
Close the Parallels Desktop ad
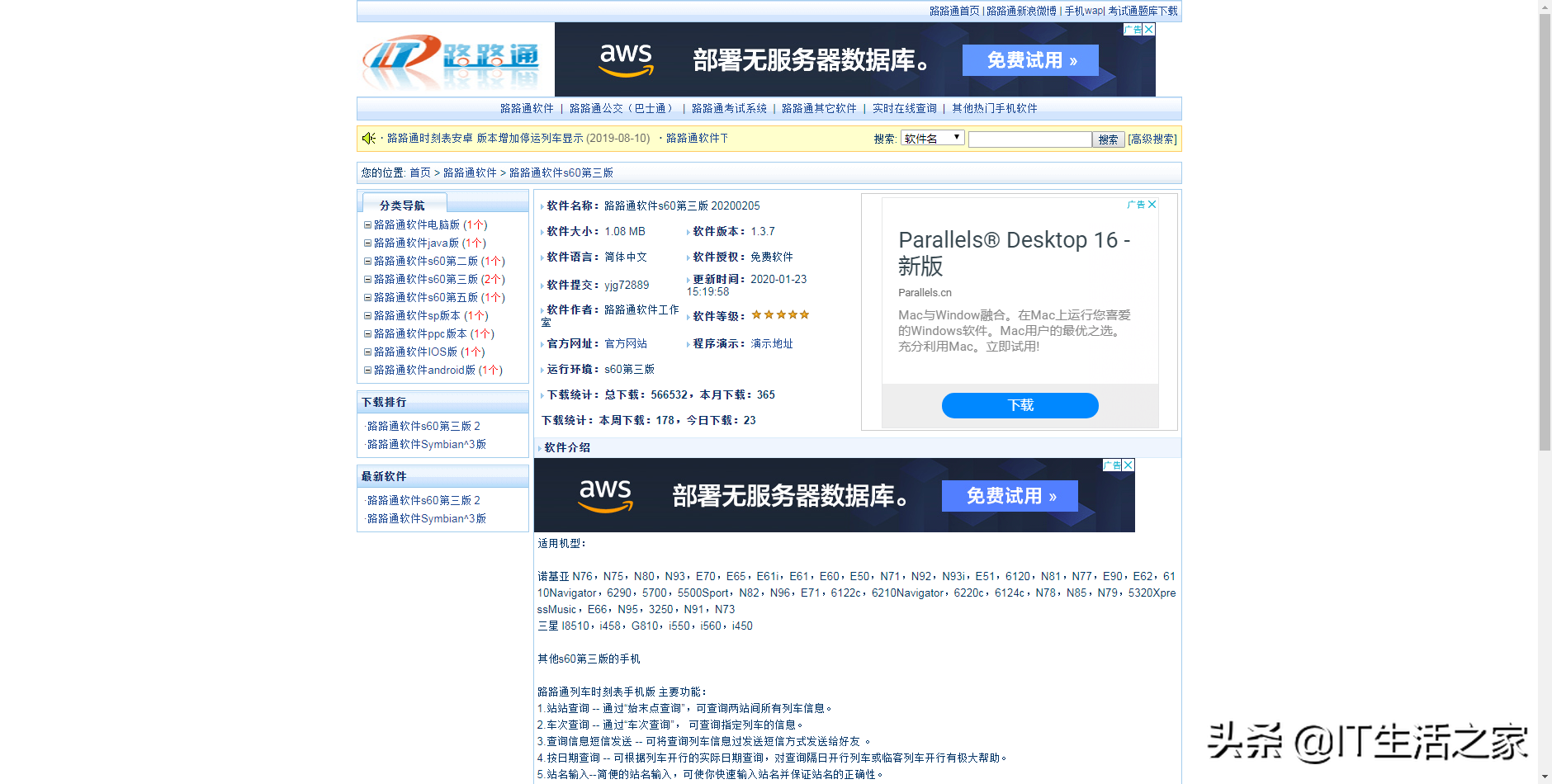pos(1152,205)
